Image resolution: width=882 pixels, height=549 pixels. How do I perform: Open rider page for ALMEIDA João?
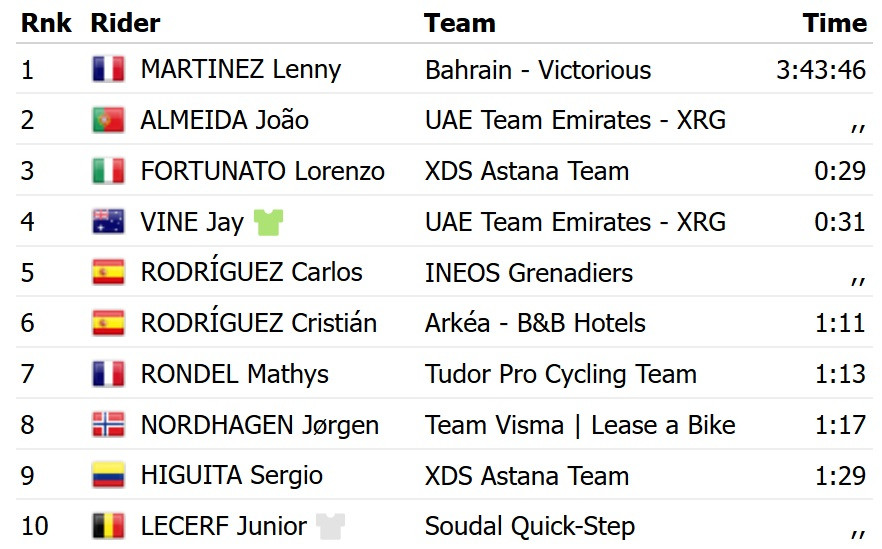point(224,120)
